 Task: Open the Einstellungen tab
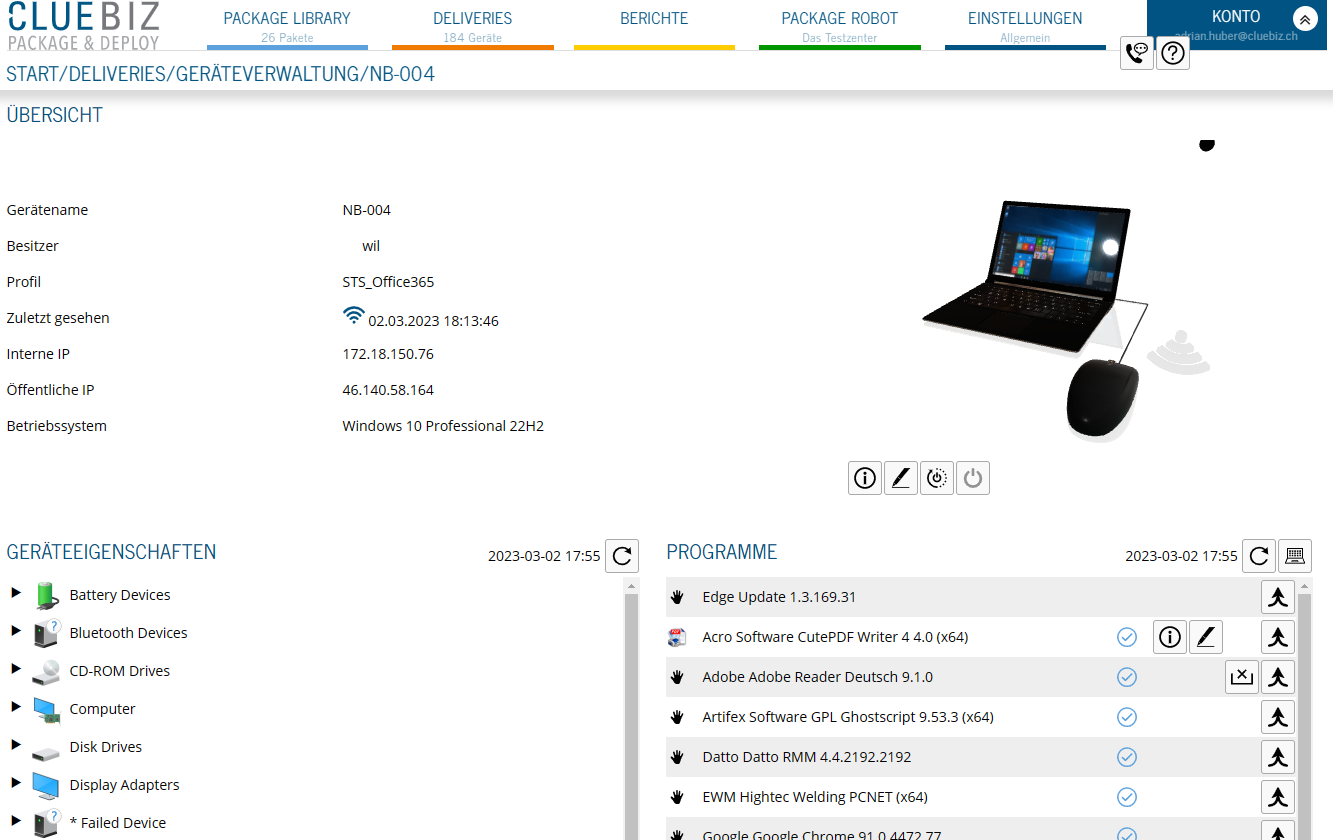[1025, 26]
